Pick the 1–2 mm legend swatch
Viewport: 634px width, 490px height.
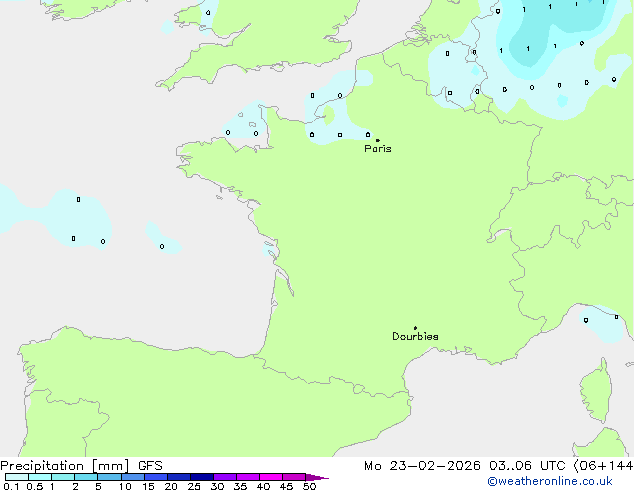[63, 477]
